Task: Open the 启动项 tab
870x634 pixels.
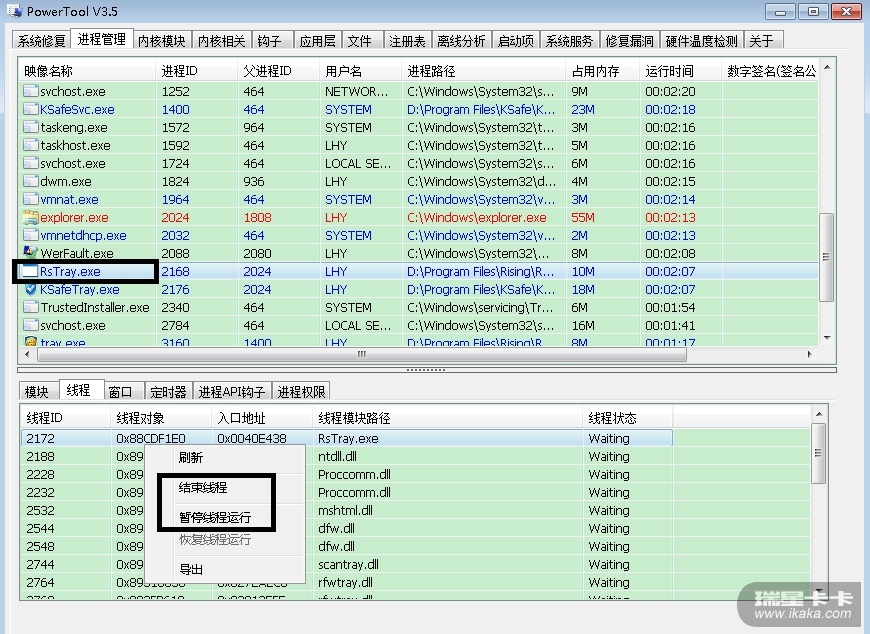Action: click(515, 40)
